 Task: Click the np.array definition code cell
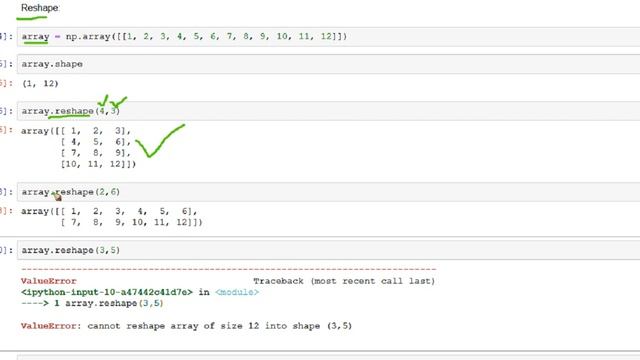click(x=329, y=37)
